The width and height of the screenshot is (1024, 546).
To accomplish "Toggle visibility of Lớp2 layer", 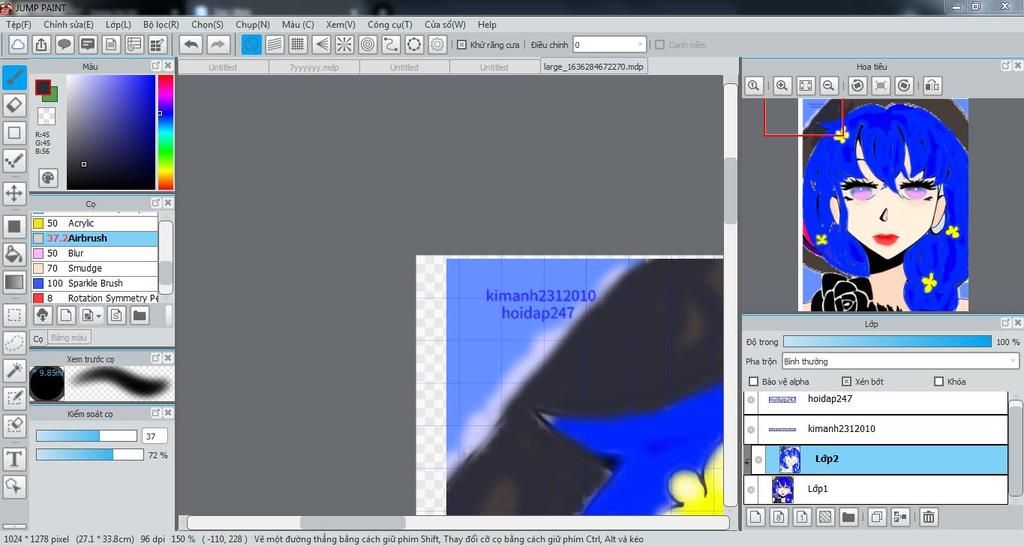I will pyautogui.click(x=758, y=460).
